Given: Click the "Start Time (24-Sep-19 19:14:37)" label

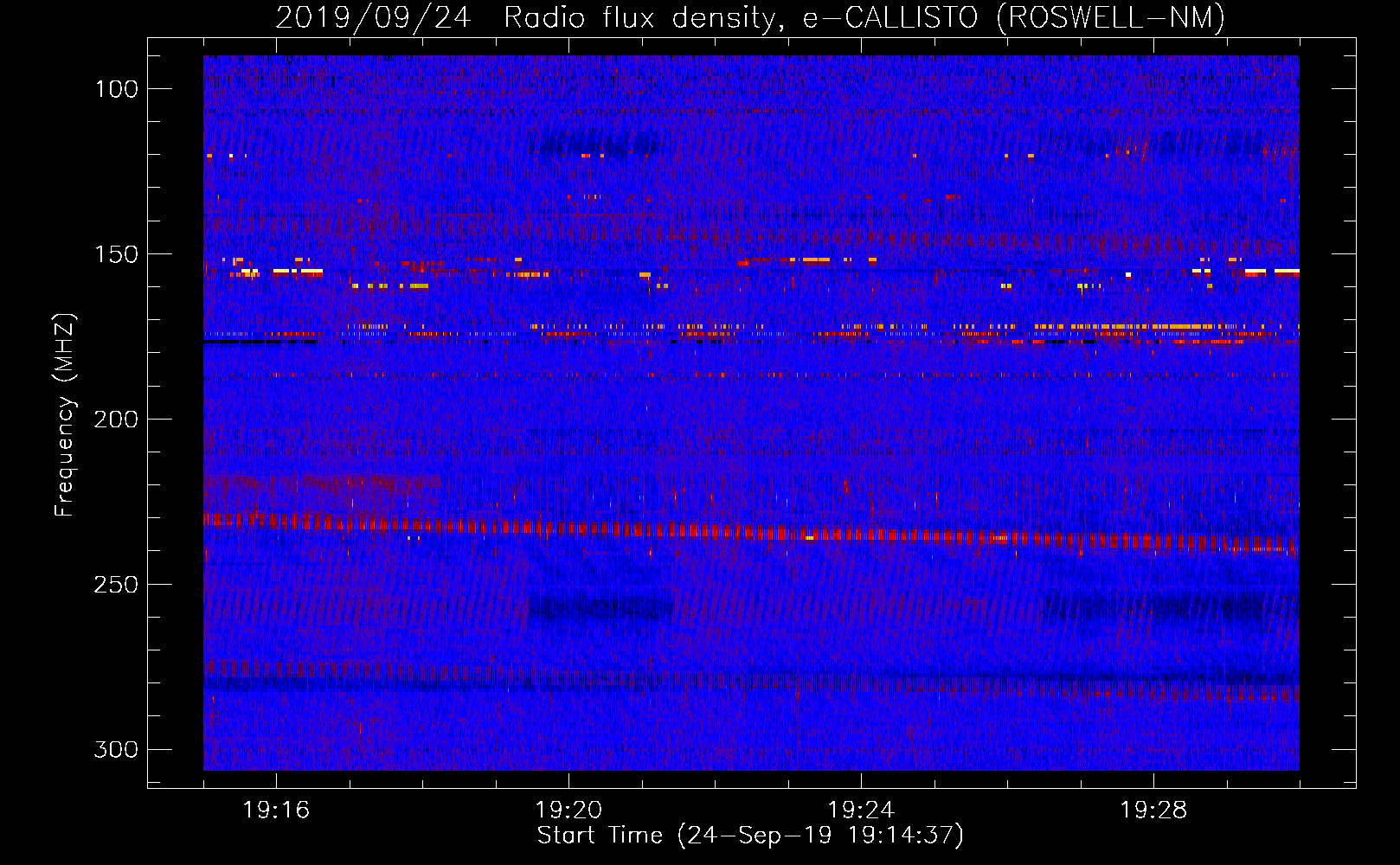Looking at the screenshot, I should click(x=750, y=836).
